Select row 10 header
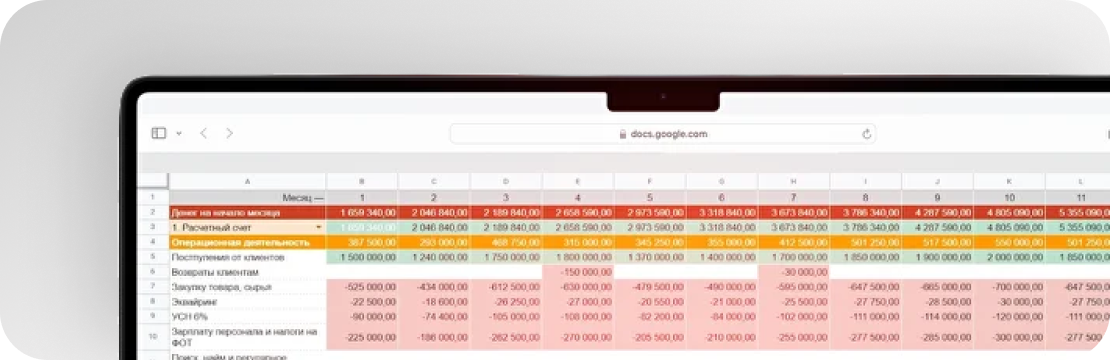 (153, 337)
